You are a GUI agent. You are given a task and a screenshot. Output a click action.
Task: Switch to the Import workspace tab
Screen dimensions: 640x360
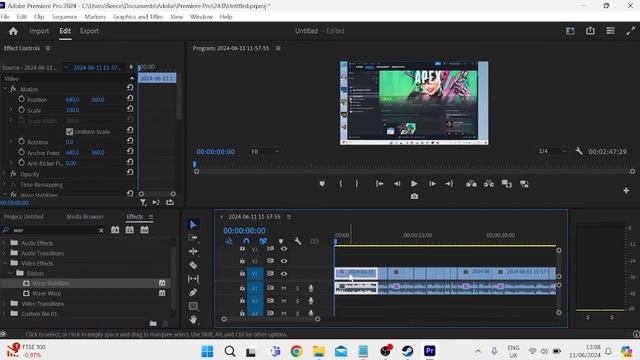[x=39, y=31]
